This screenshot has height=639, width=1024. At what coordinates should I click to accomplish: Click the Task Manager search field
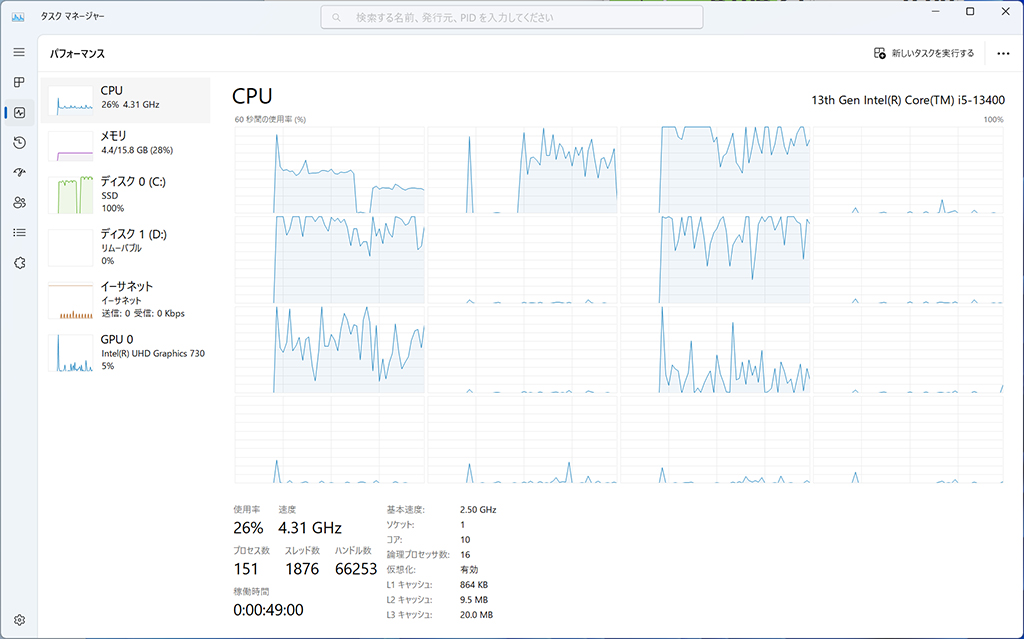[512, 18]
